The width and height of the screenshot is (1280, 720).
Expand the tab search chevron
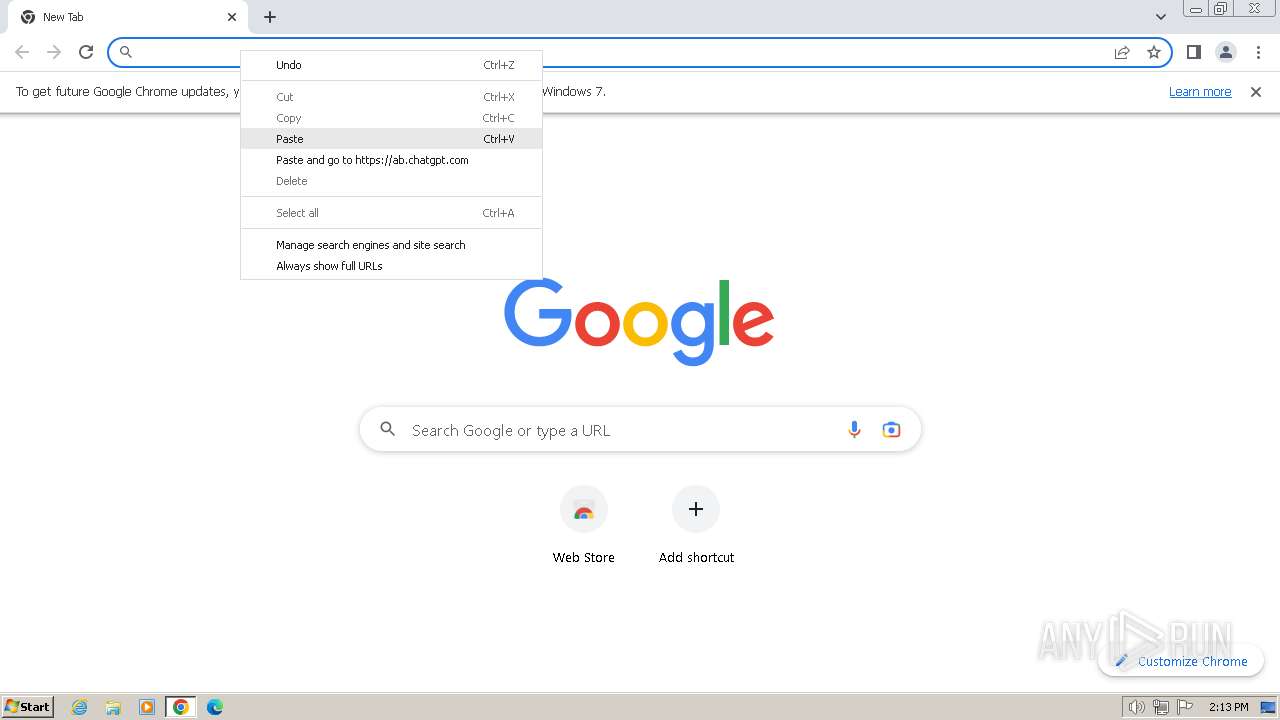(1160, 17)
